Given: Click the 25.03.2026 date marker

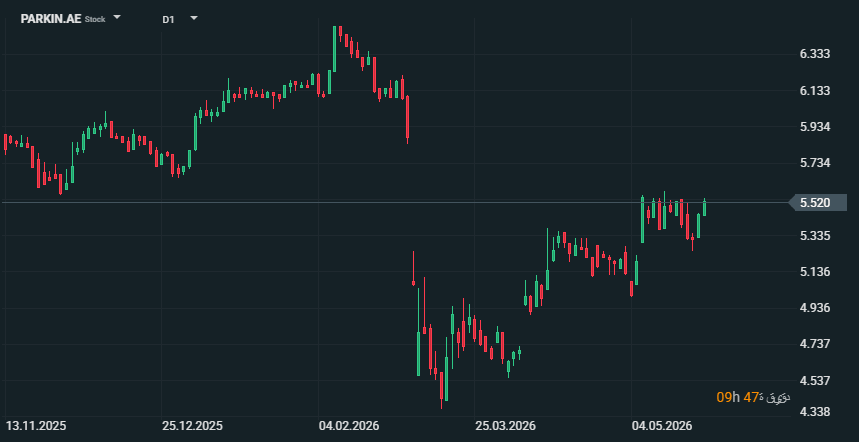Looking at the screenshot, I should 505,426.
